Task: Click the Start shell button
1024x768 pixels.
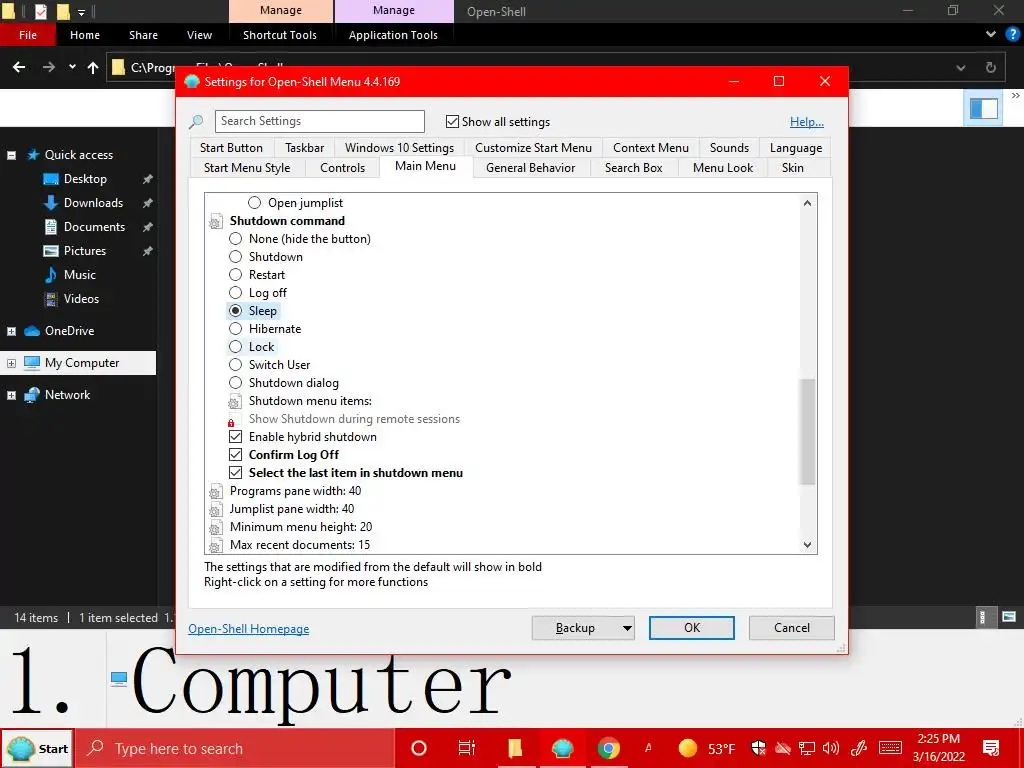Action: click(37, 748)
